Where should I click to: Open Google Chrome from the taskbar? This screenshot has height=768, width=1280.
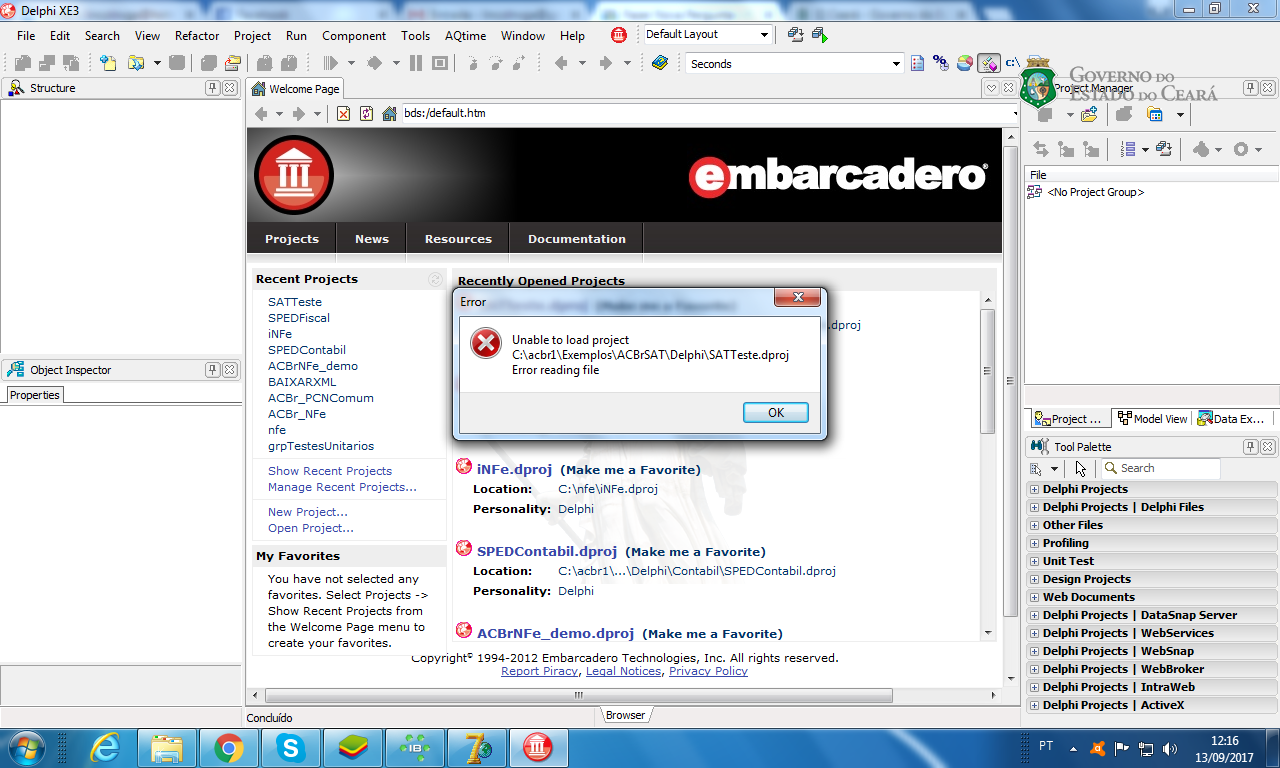229,747
